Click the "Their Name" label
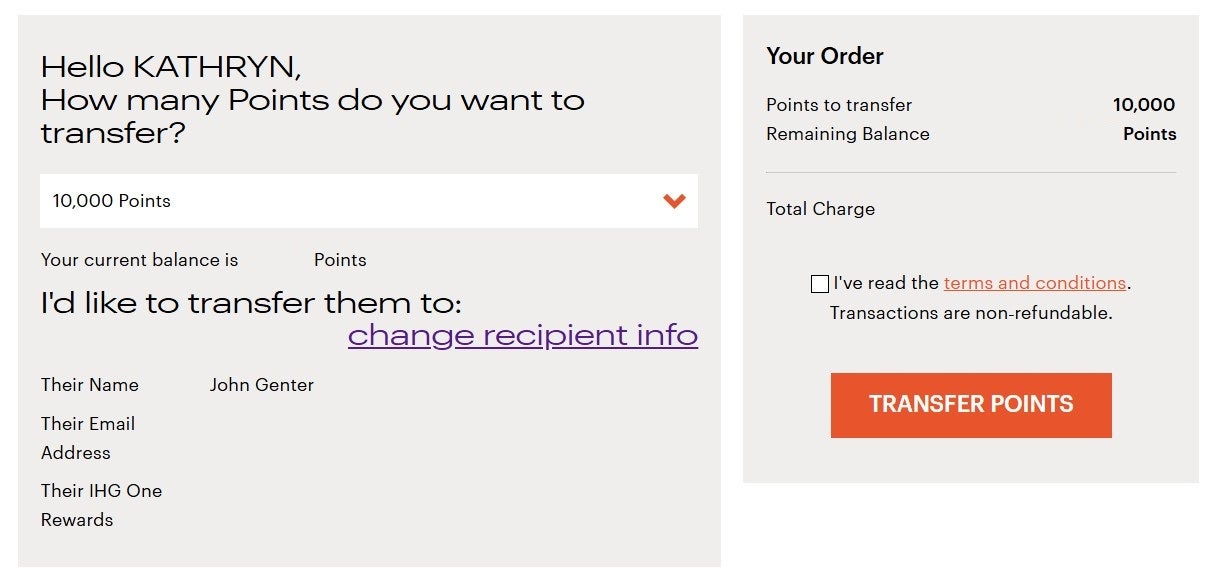Image resolution: width=1212 pixels, height=583 pixels. point(89,385)
